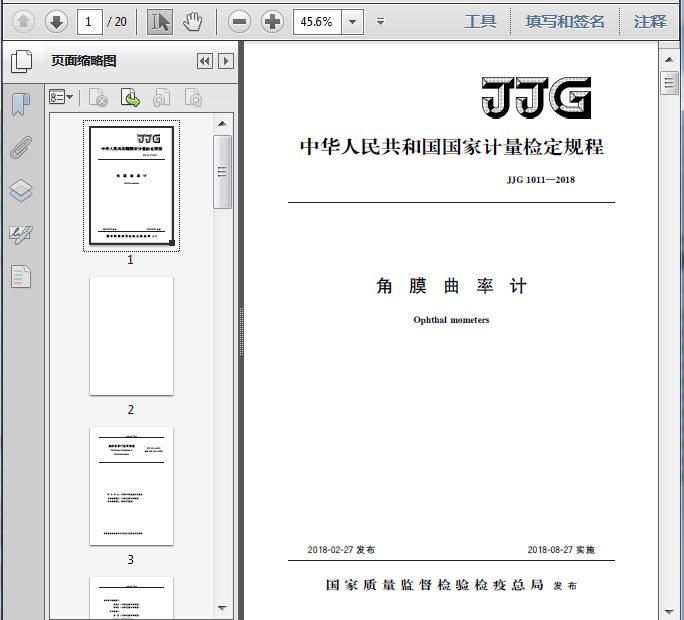Click thumbnail panel scroll up arrow
This screenshot has height=620, width=684.
coord(222,124)
